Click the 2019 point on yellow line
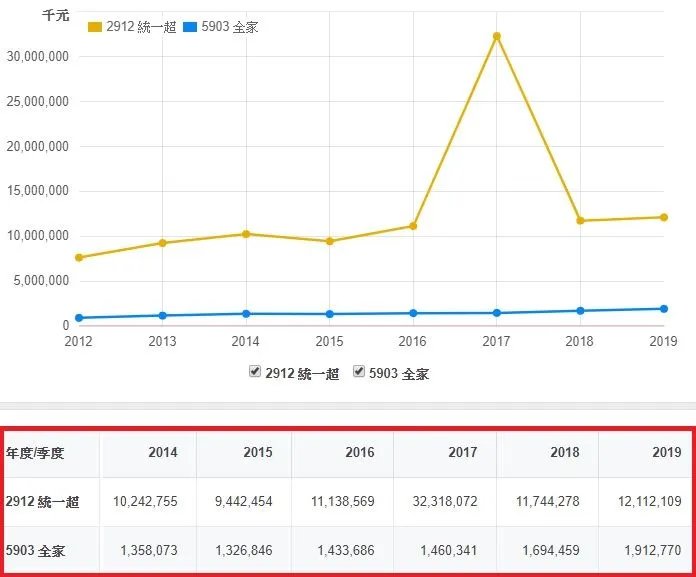 (x=664, y=217)
